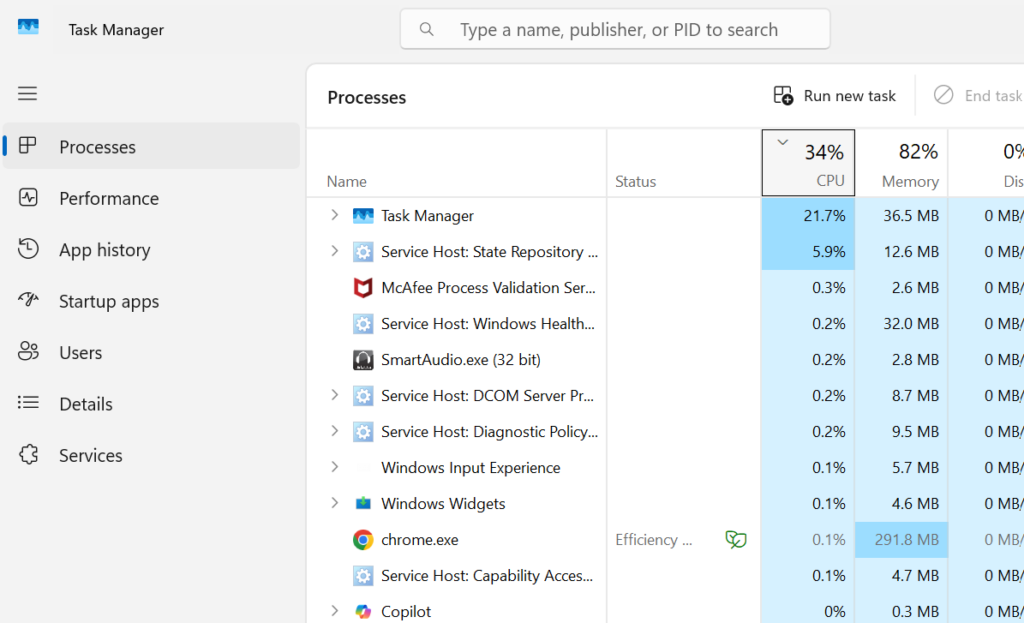1024x623 pixels.
Task: Click the 36.5 MB memory value
Action: point(911,216)
